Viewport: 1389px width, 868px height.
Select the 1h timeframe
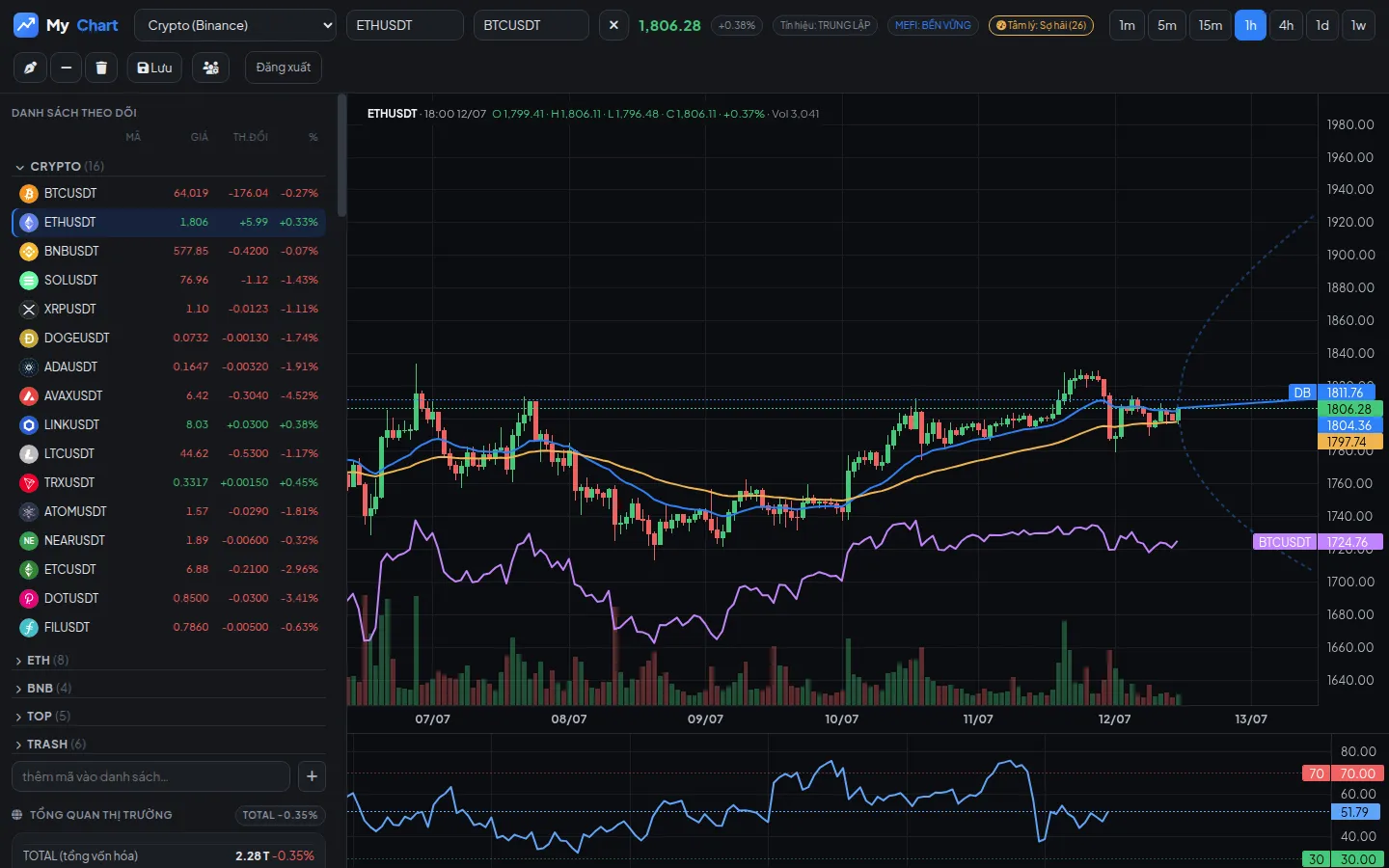(x=1250, y=25)
